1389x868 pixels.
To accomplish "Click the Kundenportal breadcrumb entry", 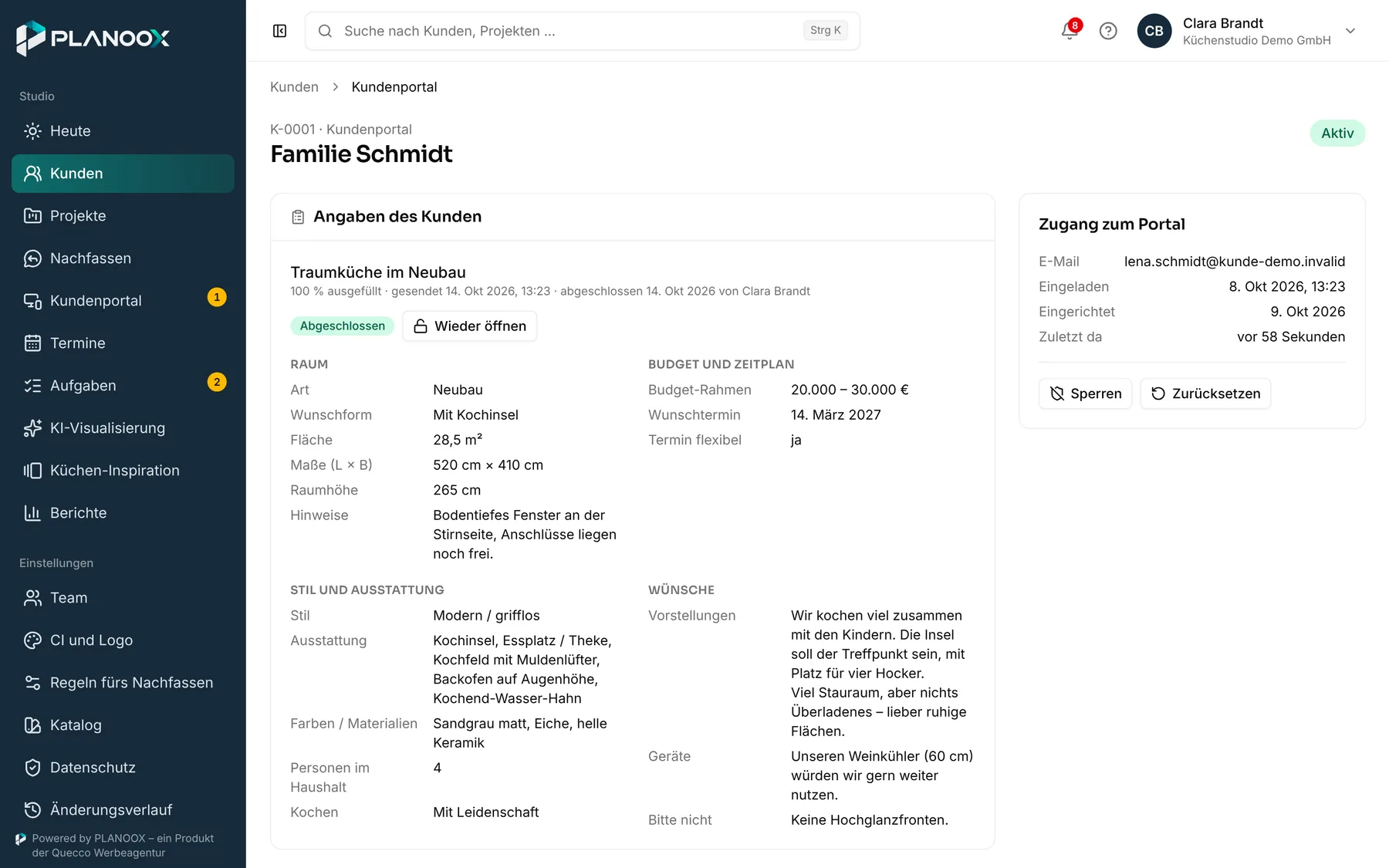I will [394, 87].
